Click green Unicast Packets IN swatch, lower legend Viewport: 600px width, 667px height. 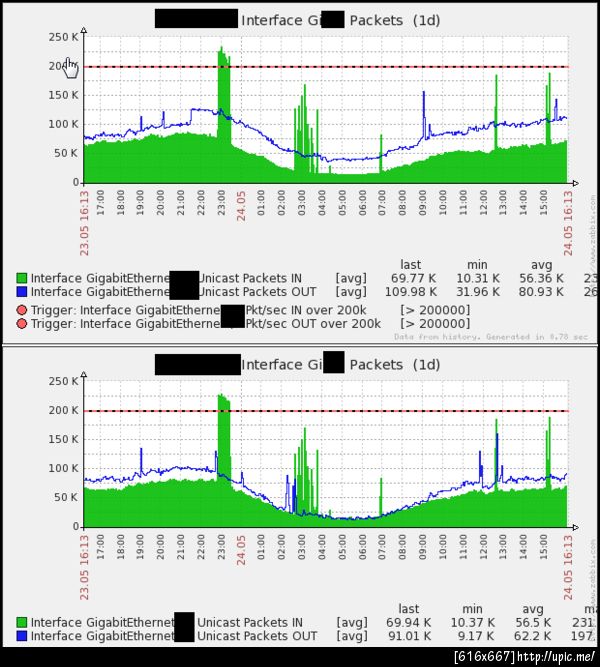click(22, 622)
